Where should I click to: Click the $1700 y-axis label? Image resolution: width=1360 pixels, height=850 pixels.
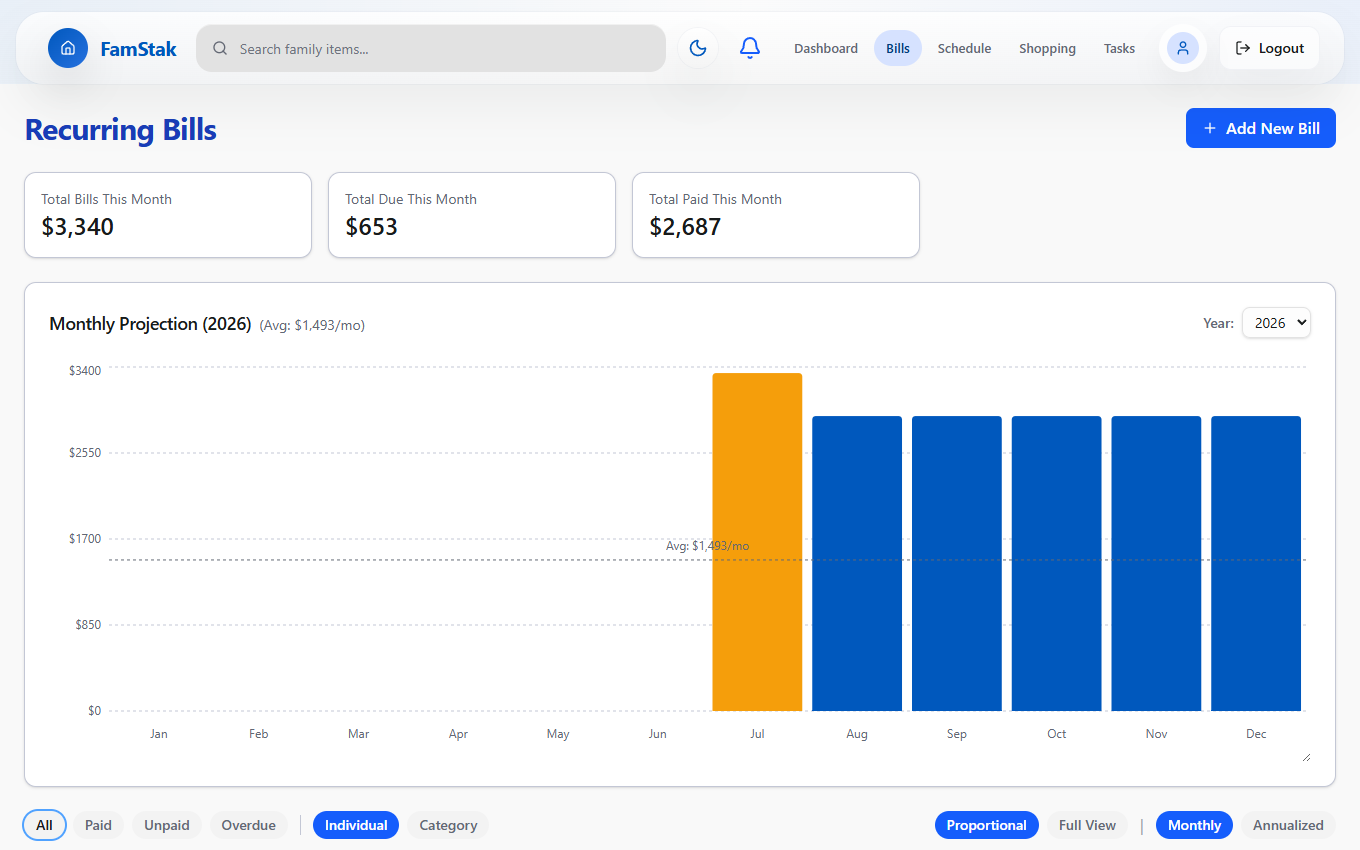(x=85, y=539)
